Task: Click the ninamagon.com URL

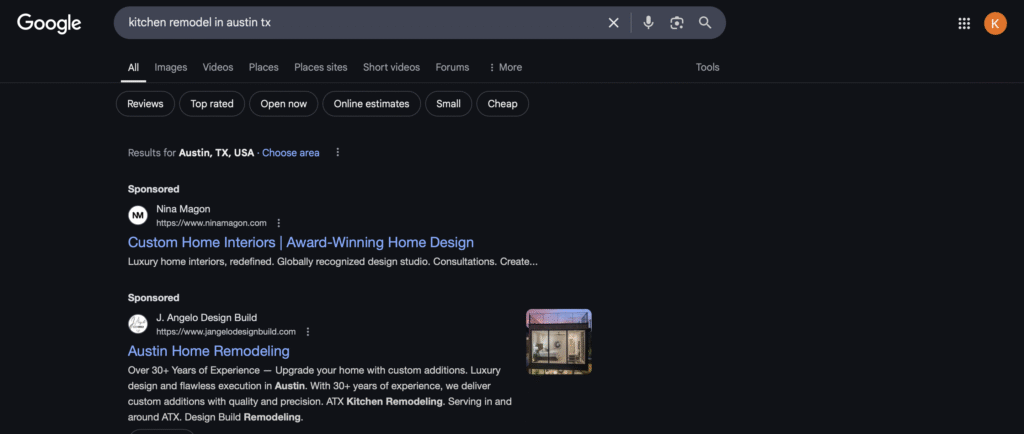Action: [x=211, y=223]
